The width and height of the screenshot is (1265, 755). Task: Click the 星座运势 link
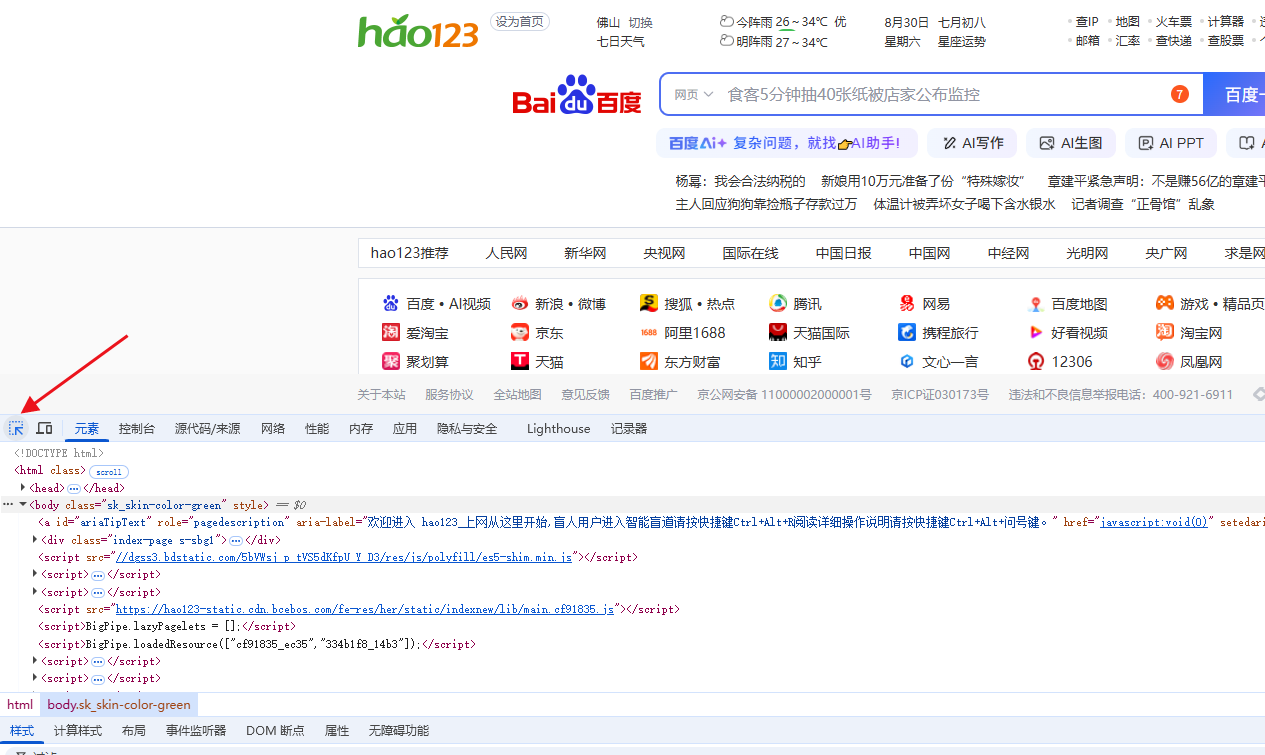(x=962, y=42)
